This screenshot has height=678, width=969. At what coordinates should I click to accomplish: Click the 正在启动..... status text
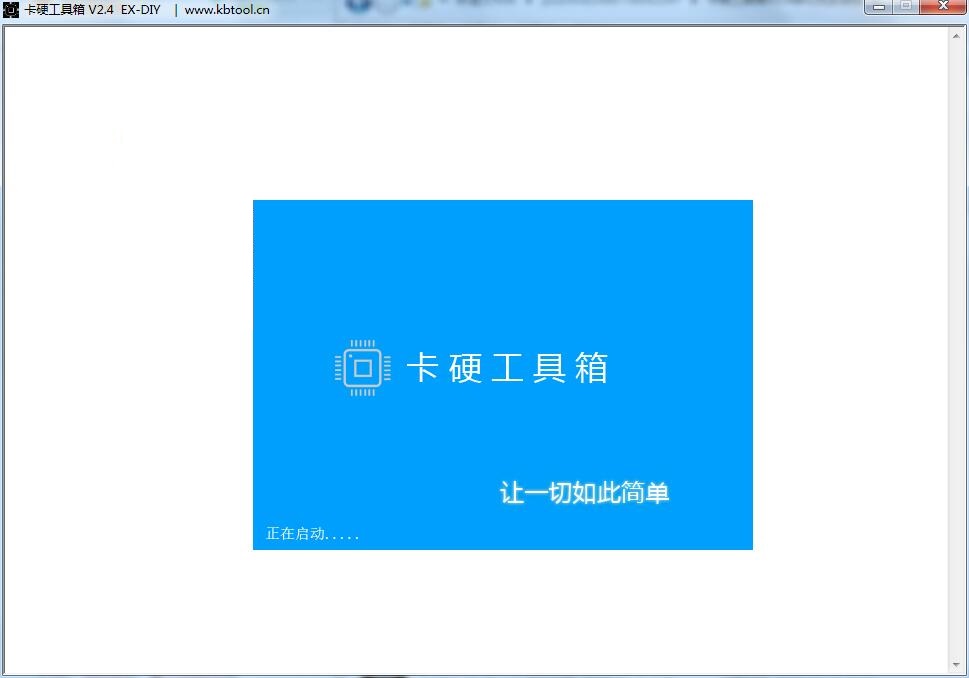click(x=312, y=533)
